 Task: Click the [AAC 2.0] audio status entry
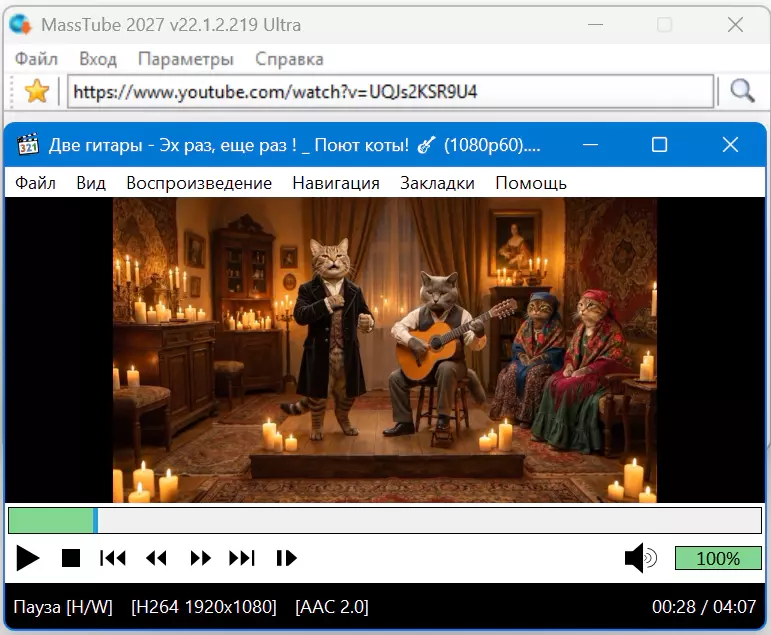[332, 607]
